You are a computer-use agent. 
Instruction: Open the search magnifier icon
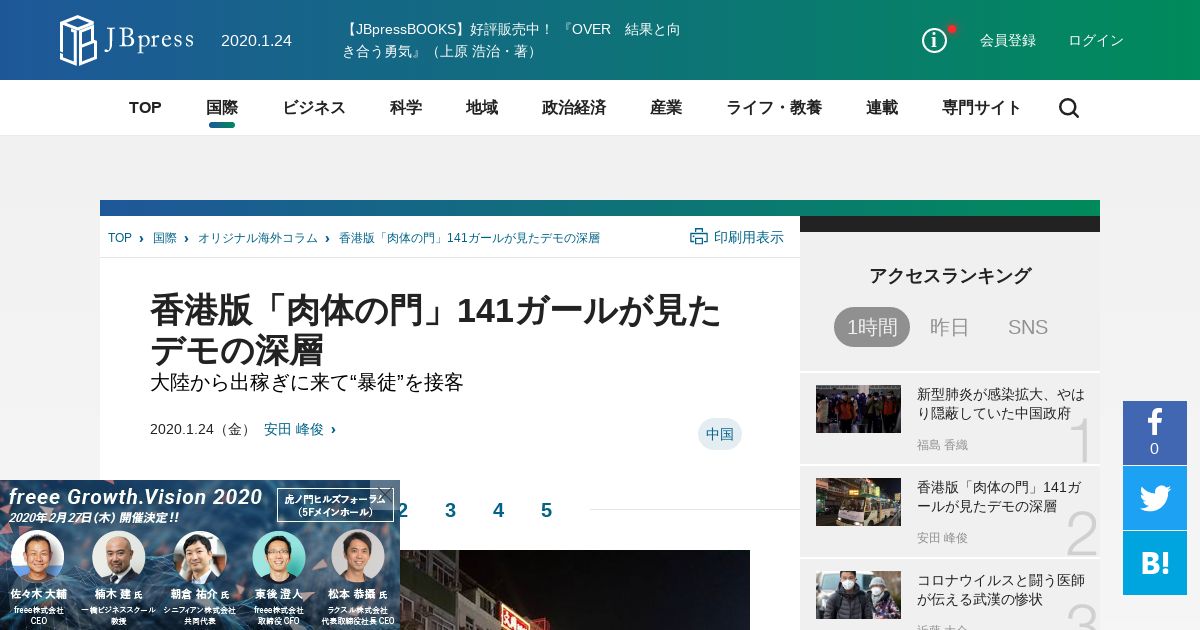pyautogui.click(x=1069, y=108)
